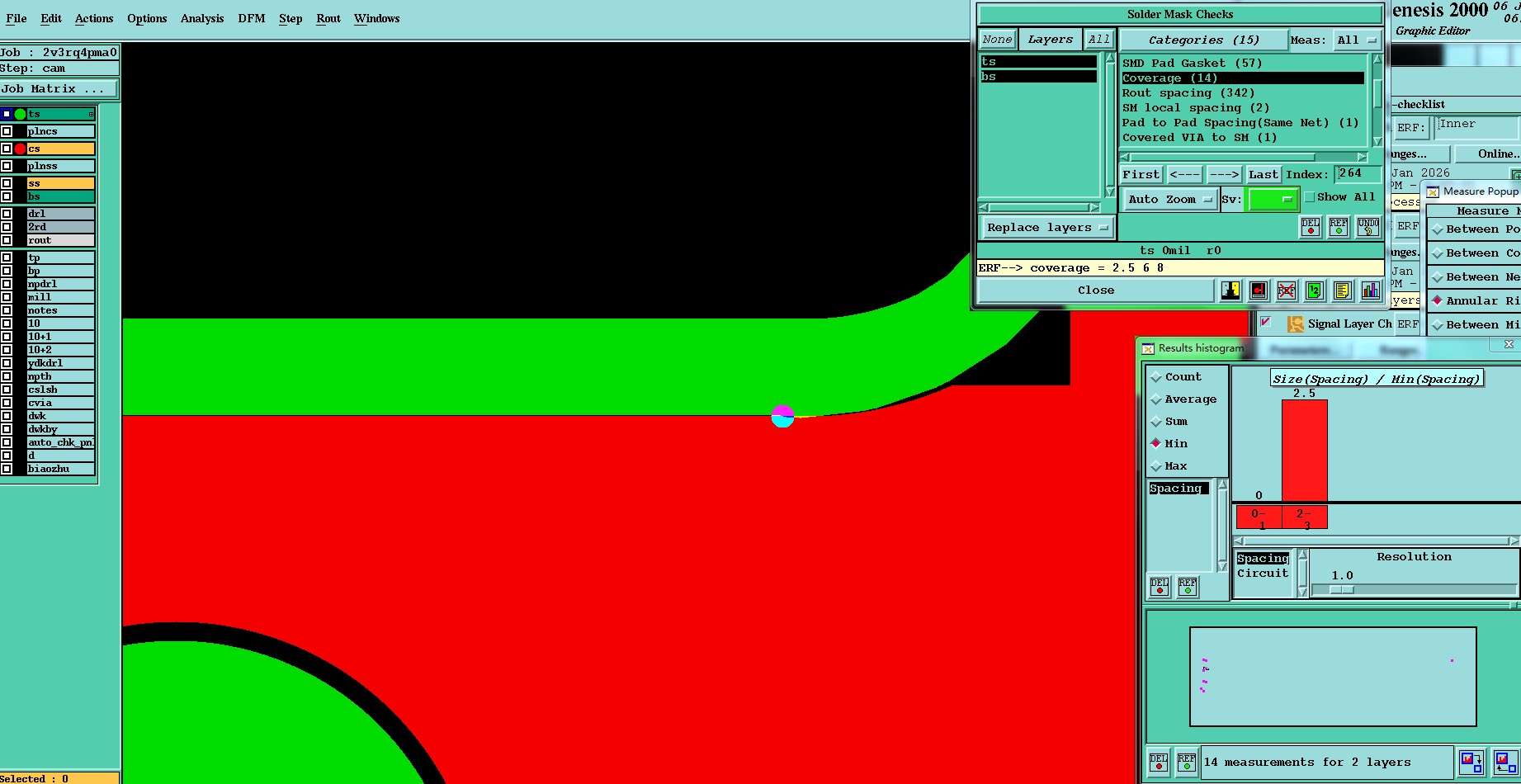Image resolution: width=1521 pixels, height=784 pixels.
Task: Click the Measure Popup window title icon
Action: (1433, 191)
